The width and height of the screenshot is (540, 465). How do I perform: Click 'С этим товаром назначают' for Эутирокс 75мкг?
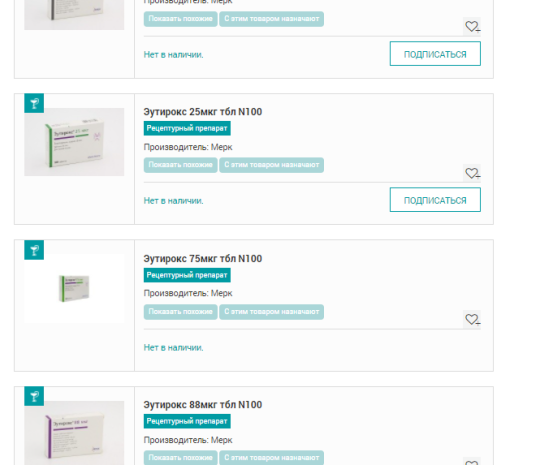pos(271,312)
